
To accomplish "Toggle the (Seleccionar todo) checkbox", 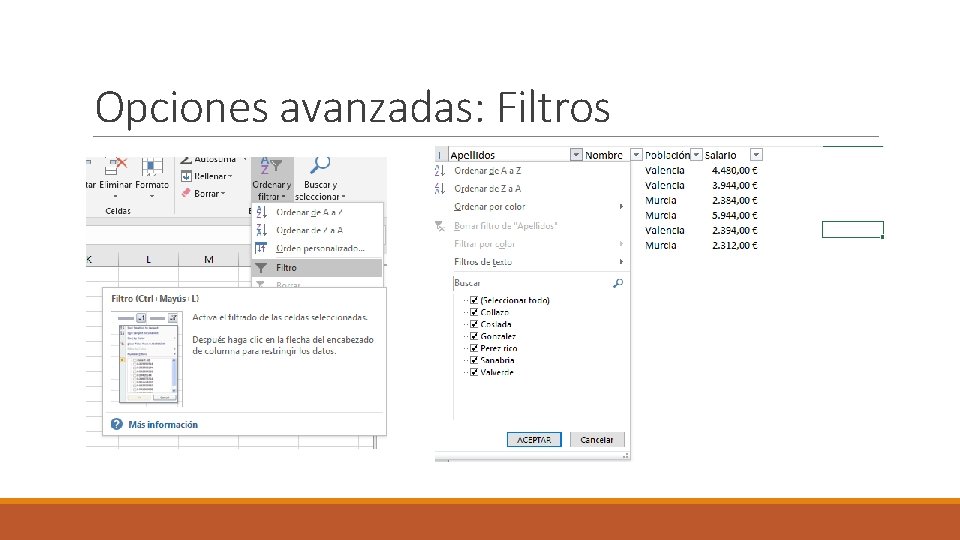I will coord(474,300).
